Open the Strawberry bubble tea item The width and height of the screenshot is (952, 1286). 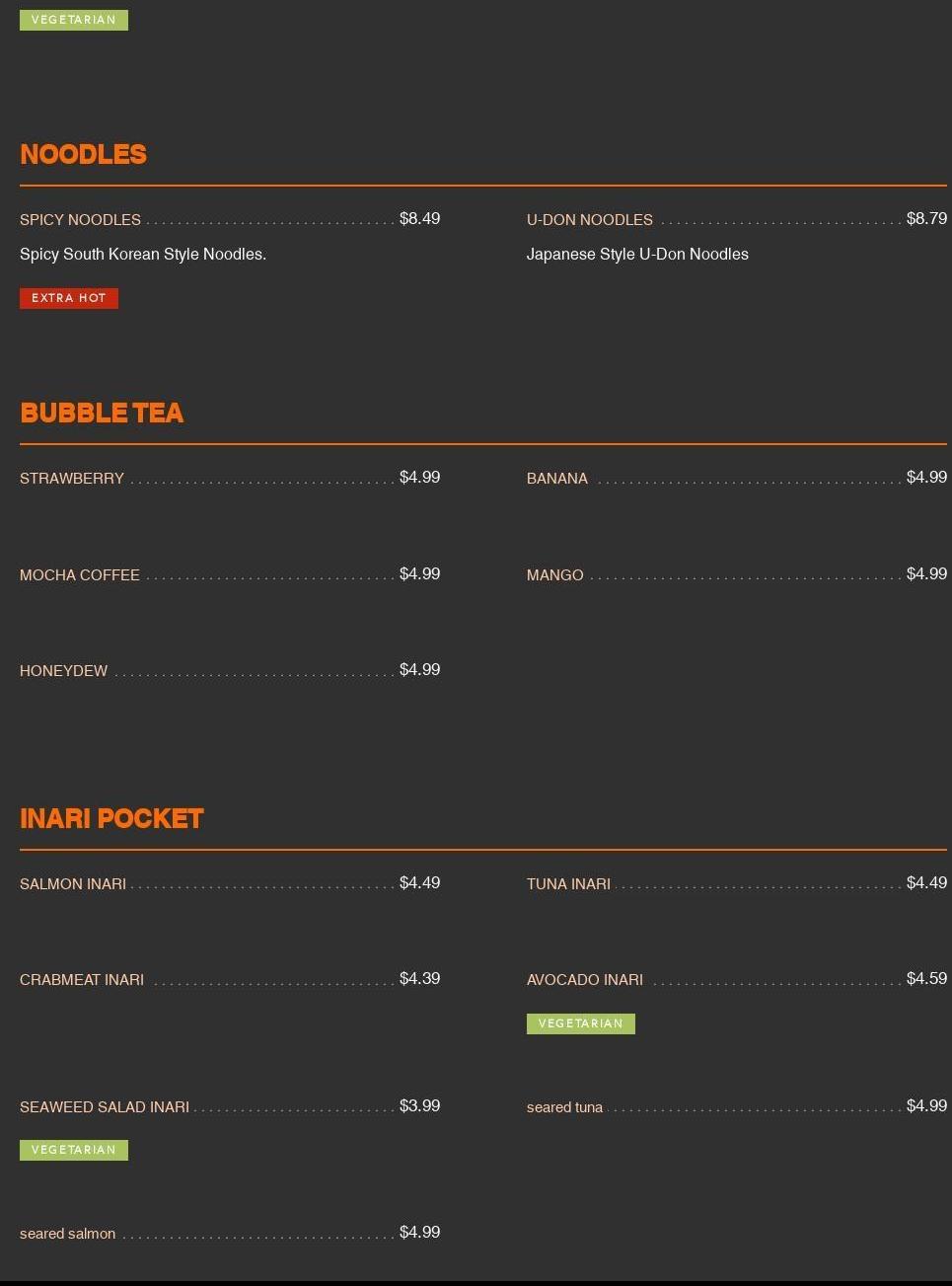pos(72,479)
